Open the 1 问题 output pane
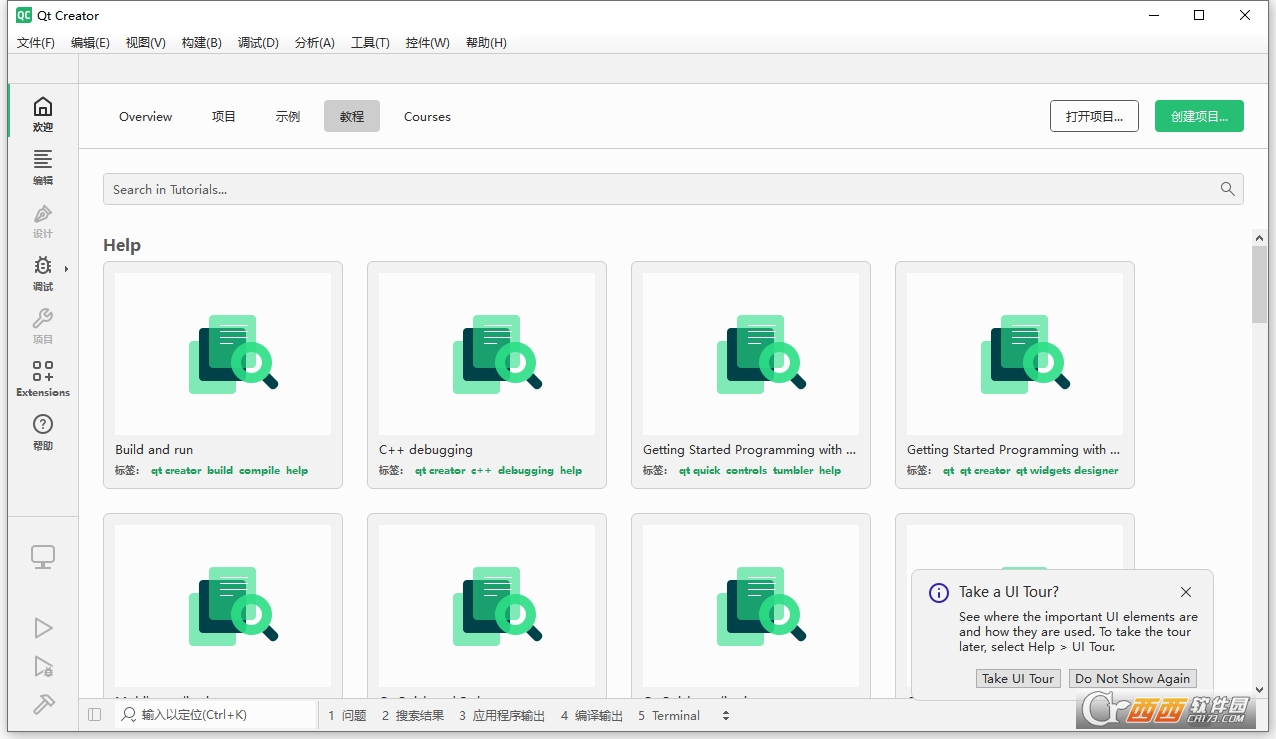 click(x=347, y=715)
